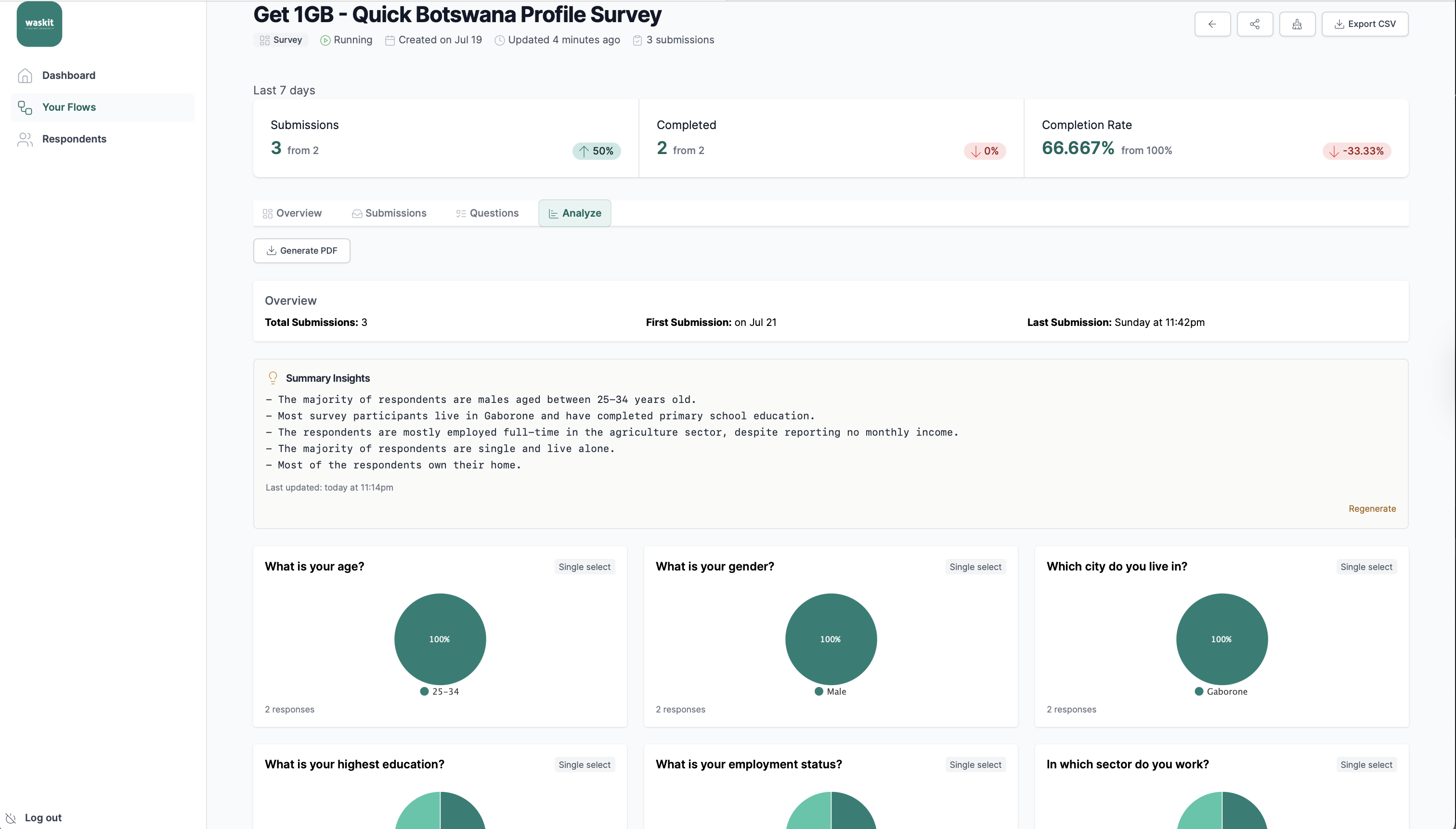Click the Running status icon

click(x=325, y=40)
